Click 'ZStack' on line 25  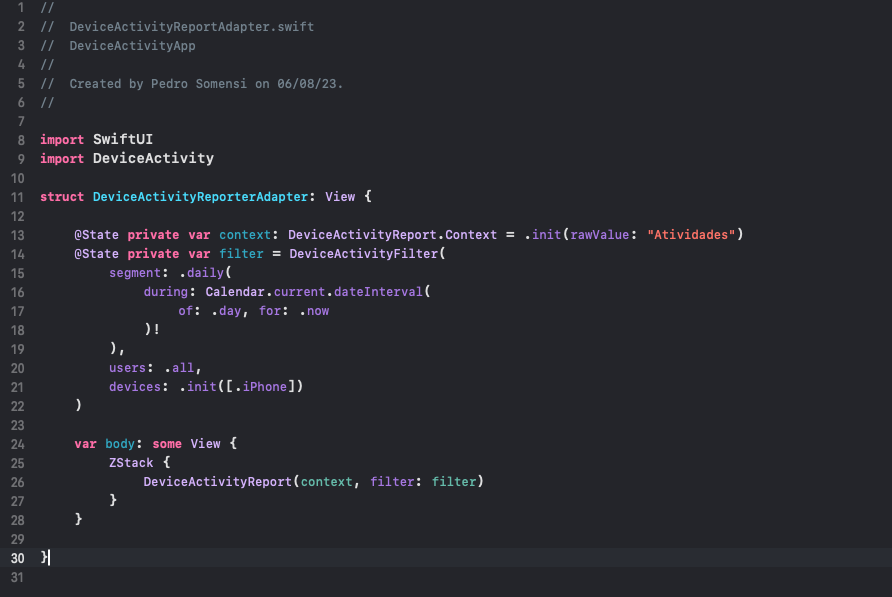click(131, 463)
